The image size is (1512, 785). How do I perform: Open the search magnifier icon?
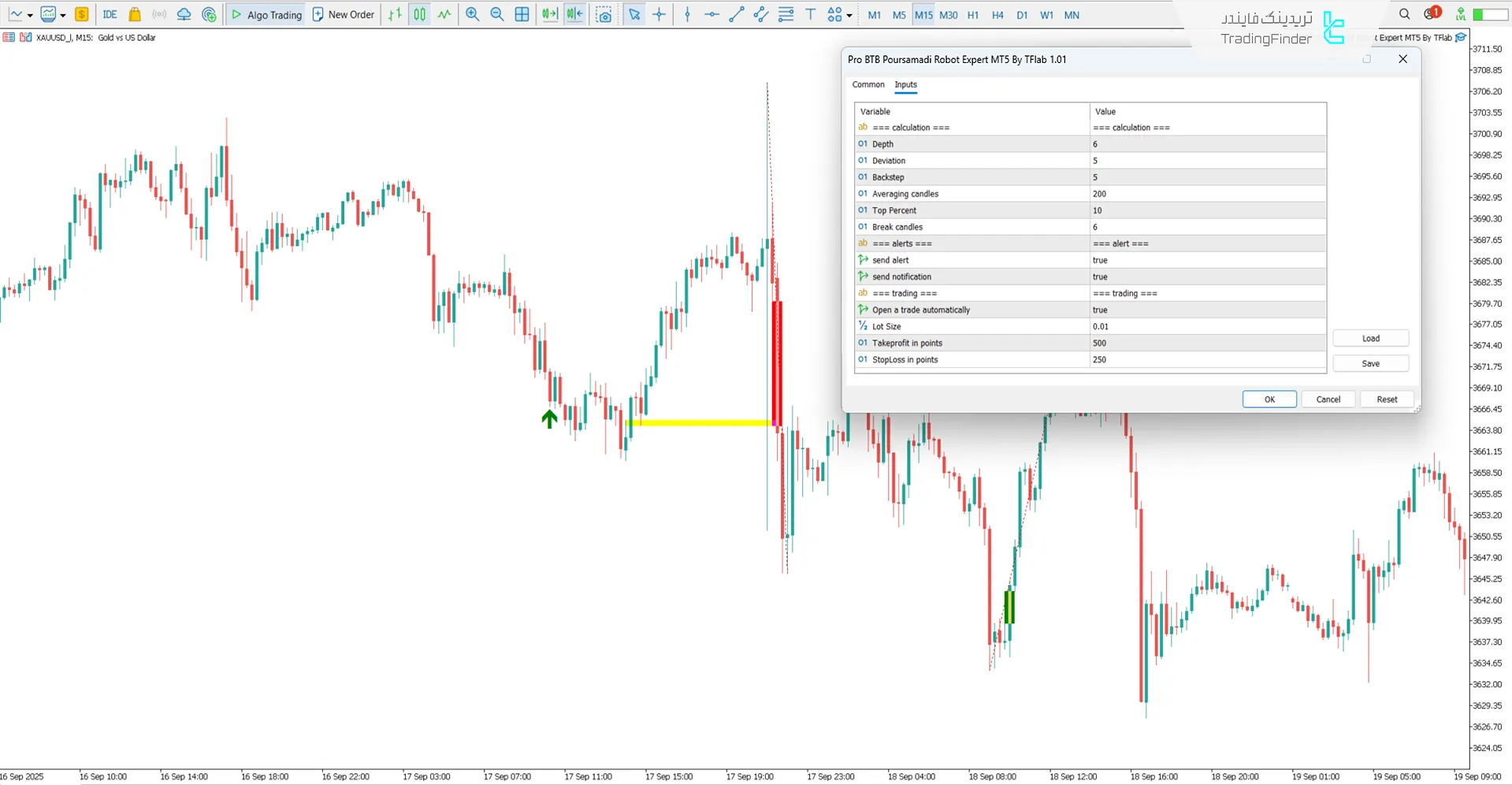(x=1404, y=14)
